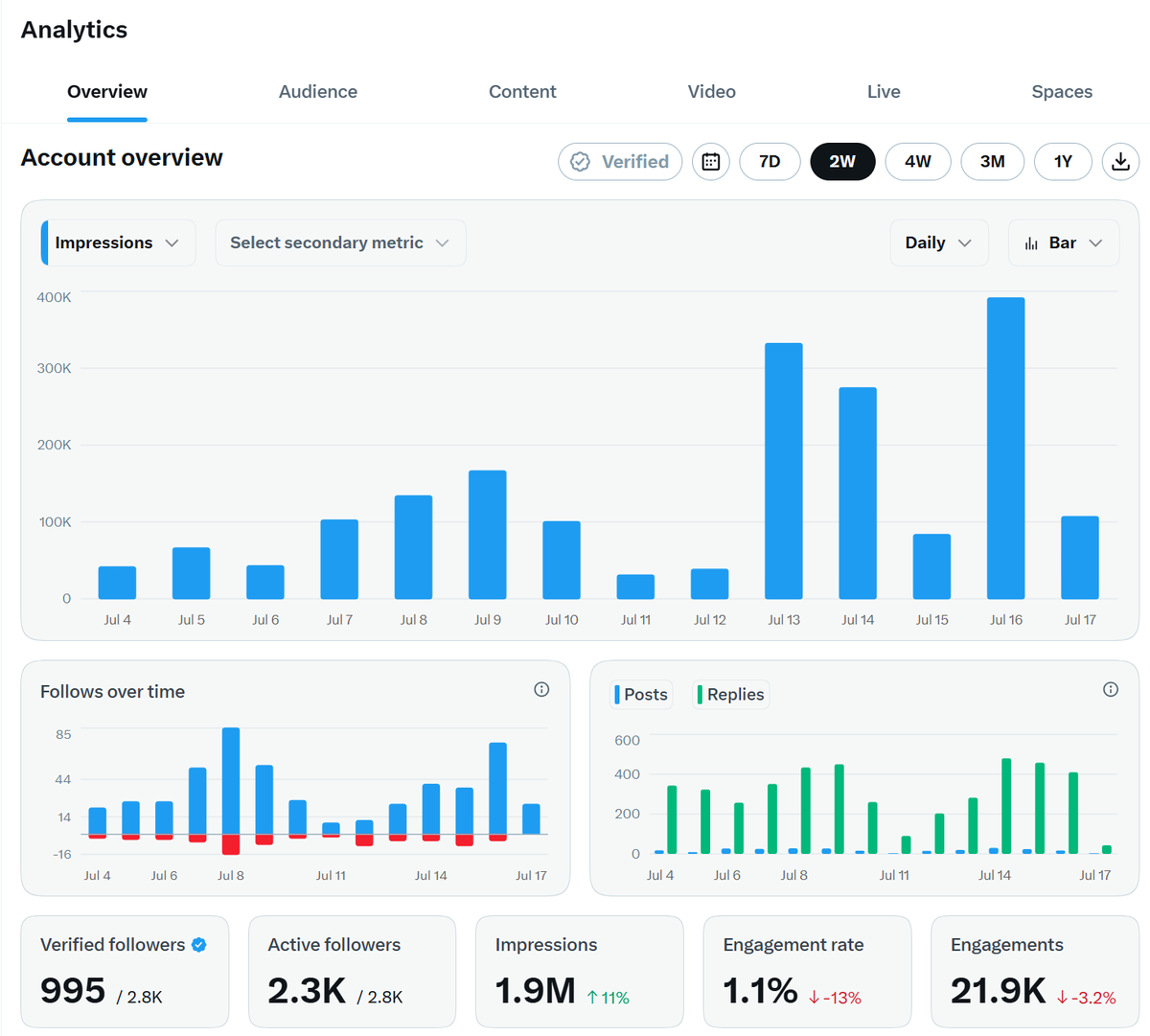This screenshot has width=1150, height=1036.
Task: Switch to the Video tab
Action: click(712, 92)
